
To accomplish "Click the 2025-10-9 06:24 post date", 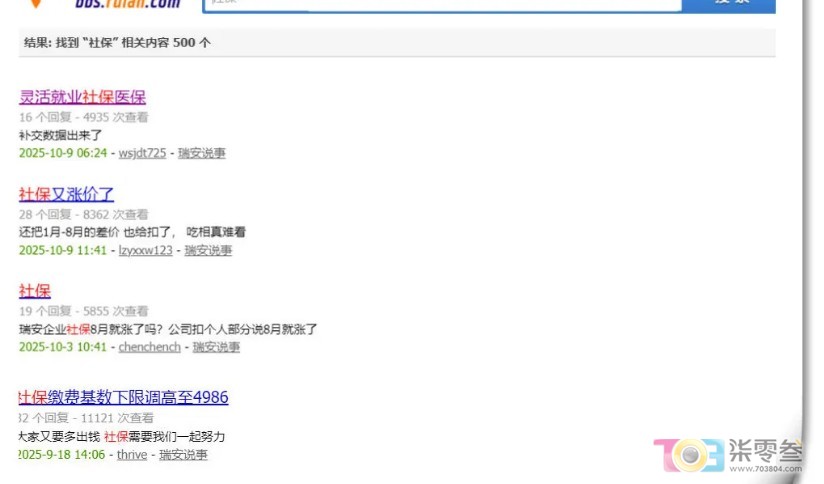I will coord(62,153).
